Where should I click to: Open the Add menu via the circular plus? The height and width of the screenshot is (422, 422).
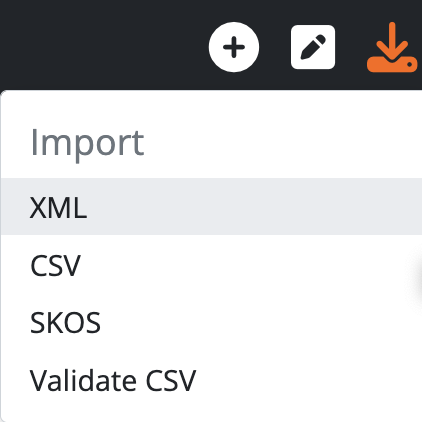pyautogui.click(x=234, y=47)
